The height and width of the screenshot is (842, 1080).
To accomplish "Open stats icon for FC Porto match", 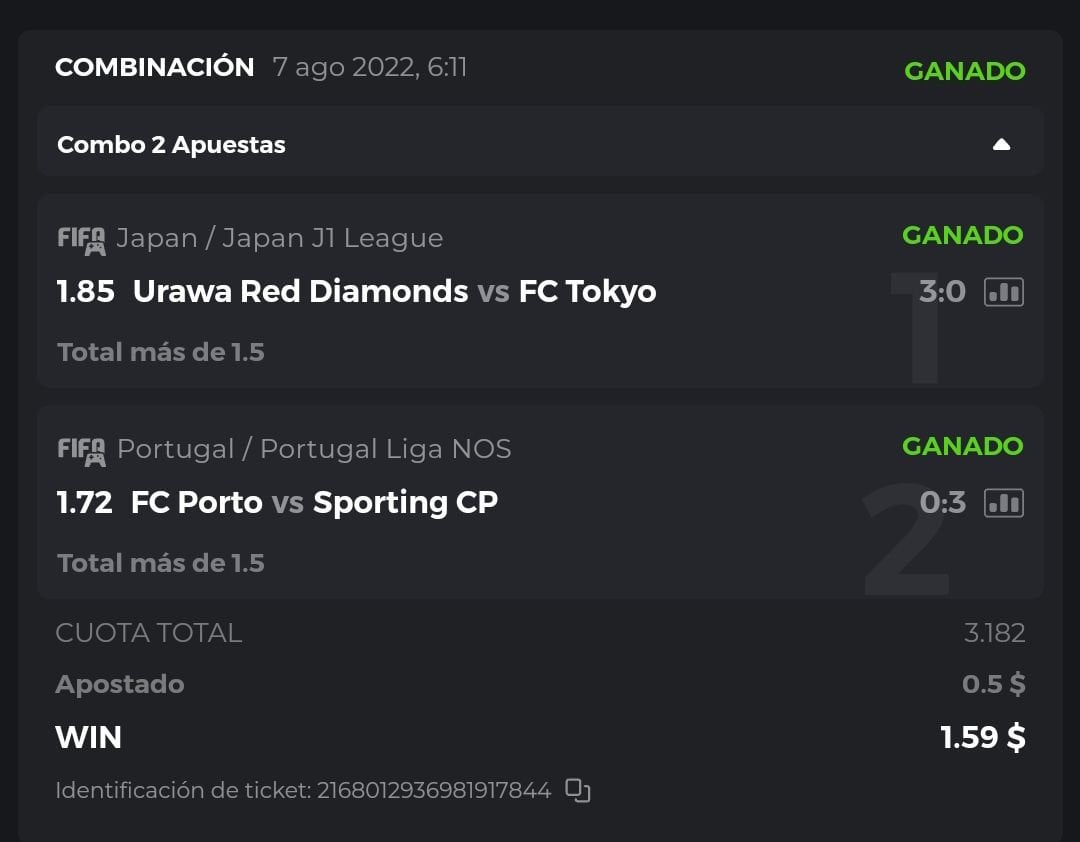I will [x=1004, y=503].
